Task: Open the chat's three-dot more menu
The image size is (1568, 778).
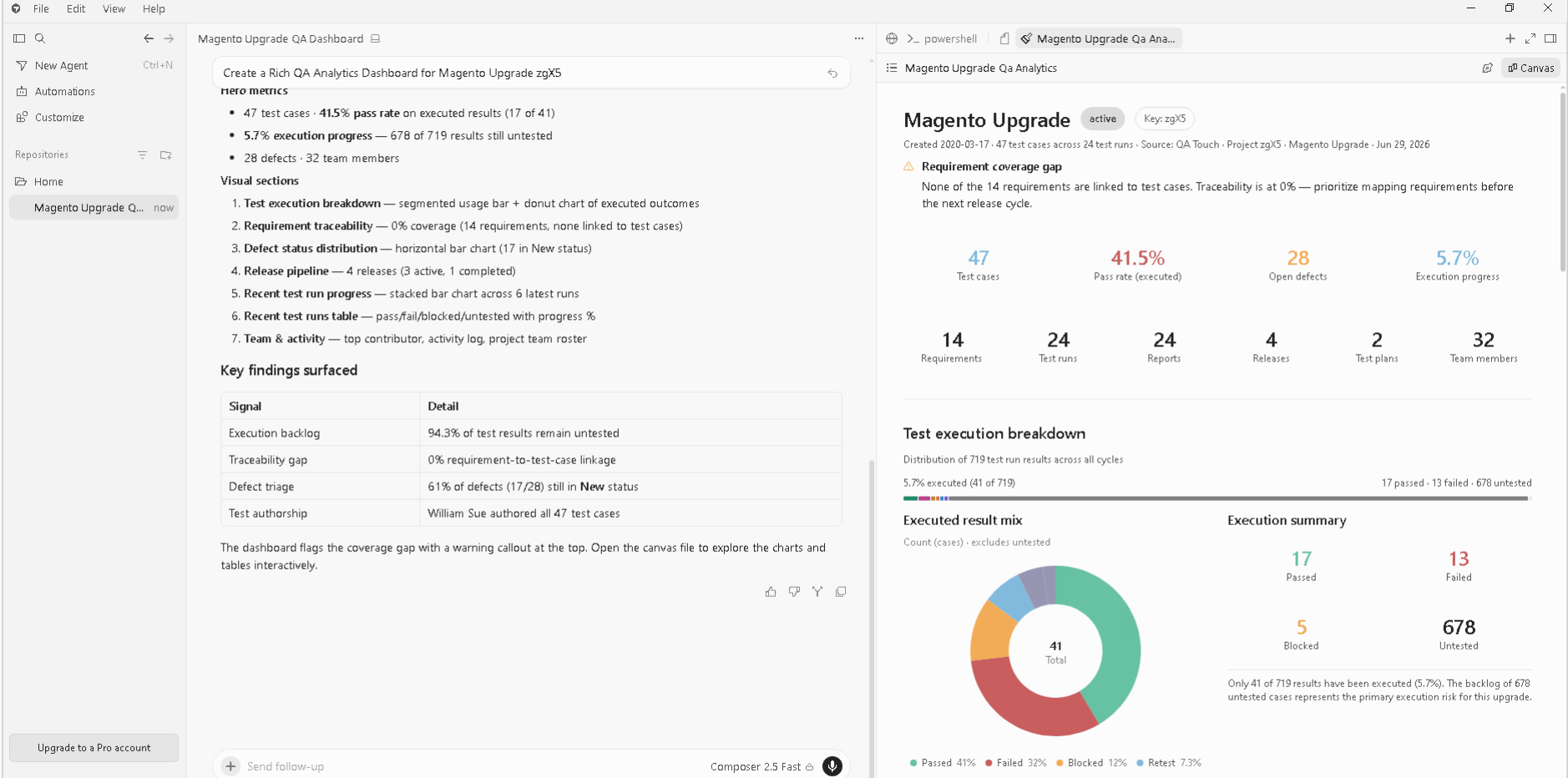Action: 859,38
